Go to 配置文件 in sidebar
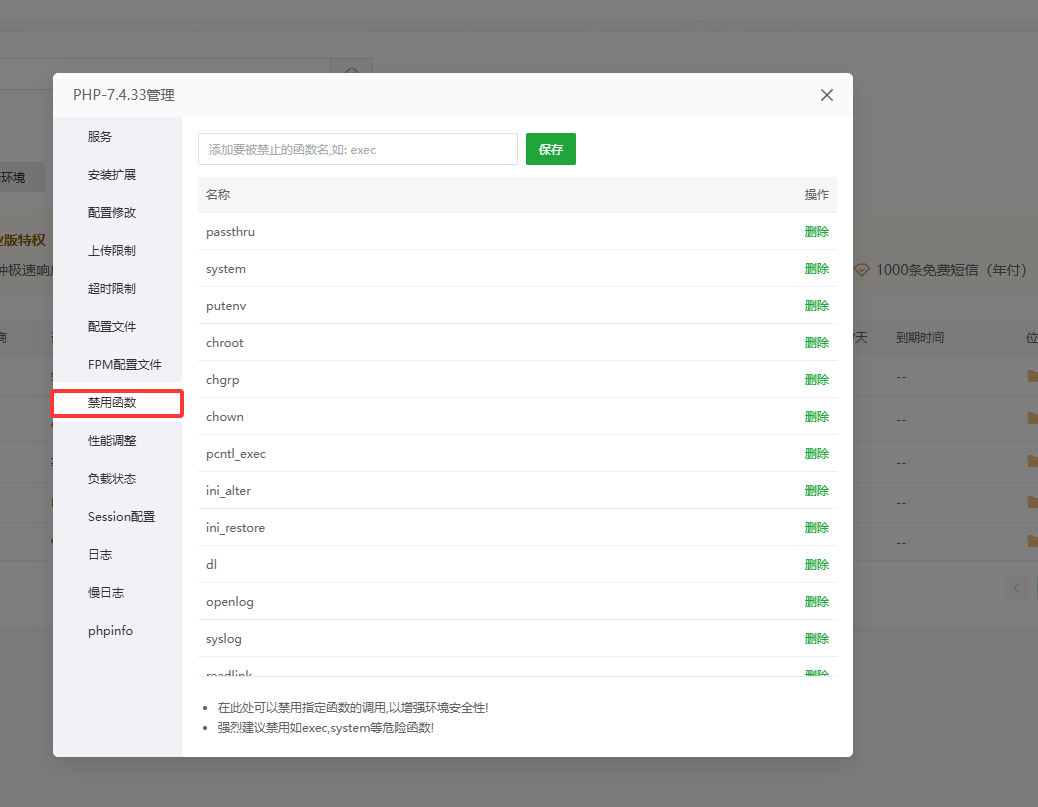Viewport: 1038px width, 807px height. point(112,326)
